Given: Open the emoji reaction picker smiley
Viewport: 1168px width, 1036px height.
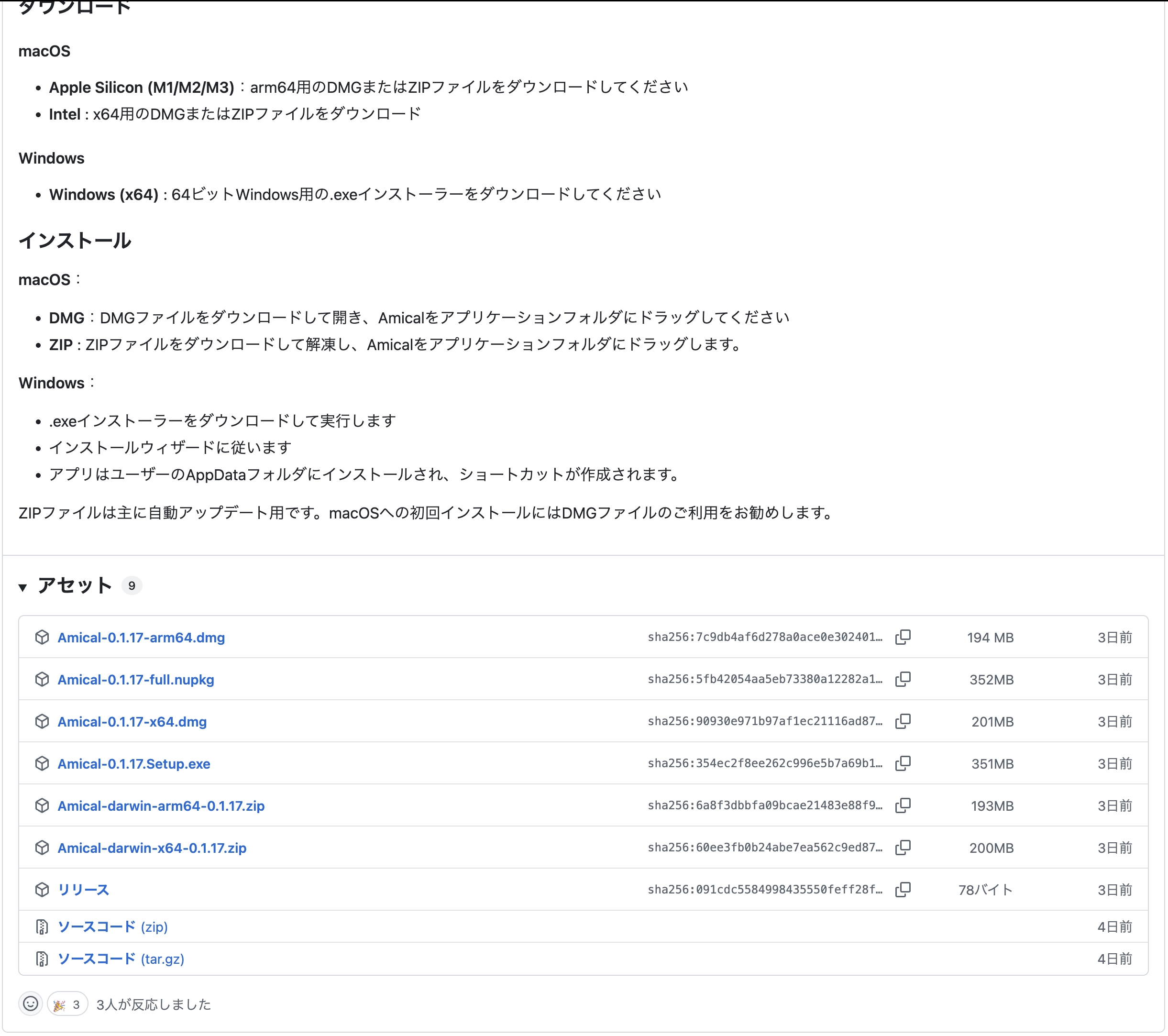Looking at the screenshot, I should [x=31, y=1004].
